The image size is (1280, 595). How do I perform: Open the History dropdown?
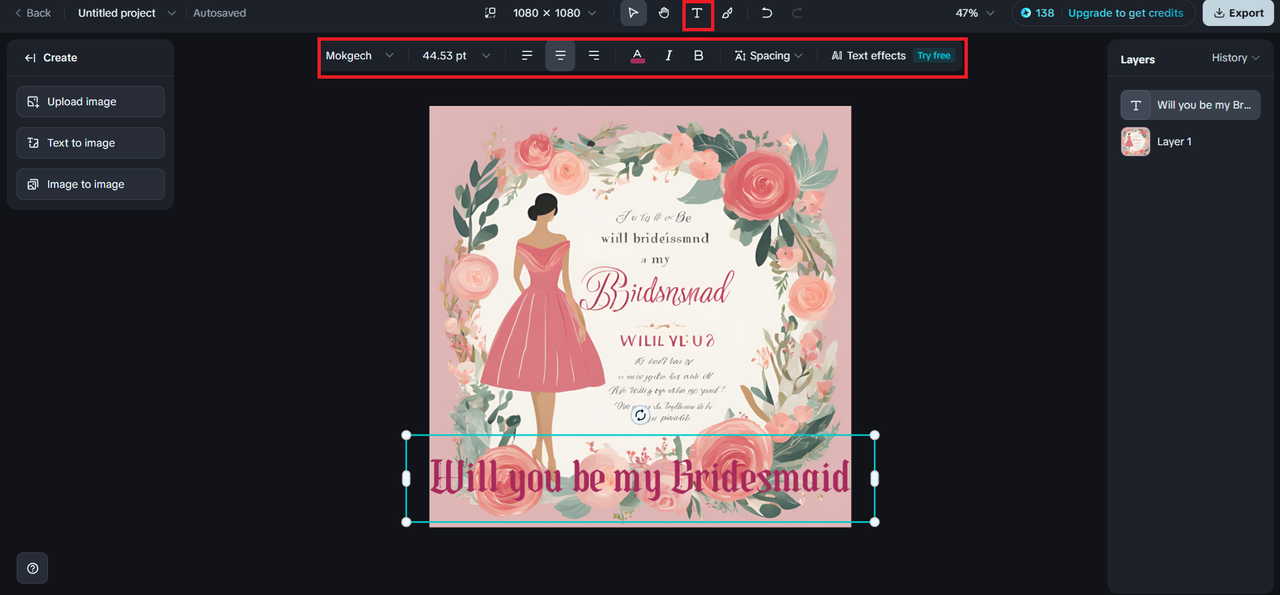click(x=1236, y=58)
